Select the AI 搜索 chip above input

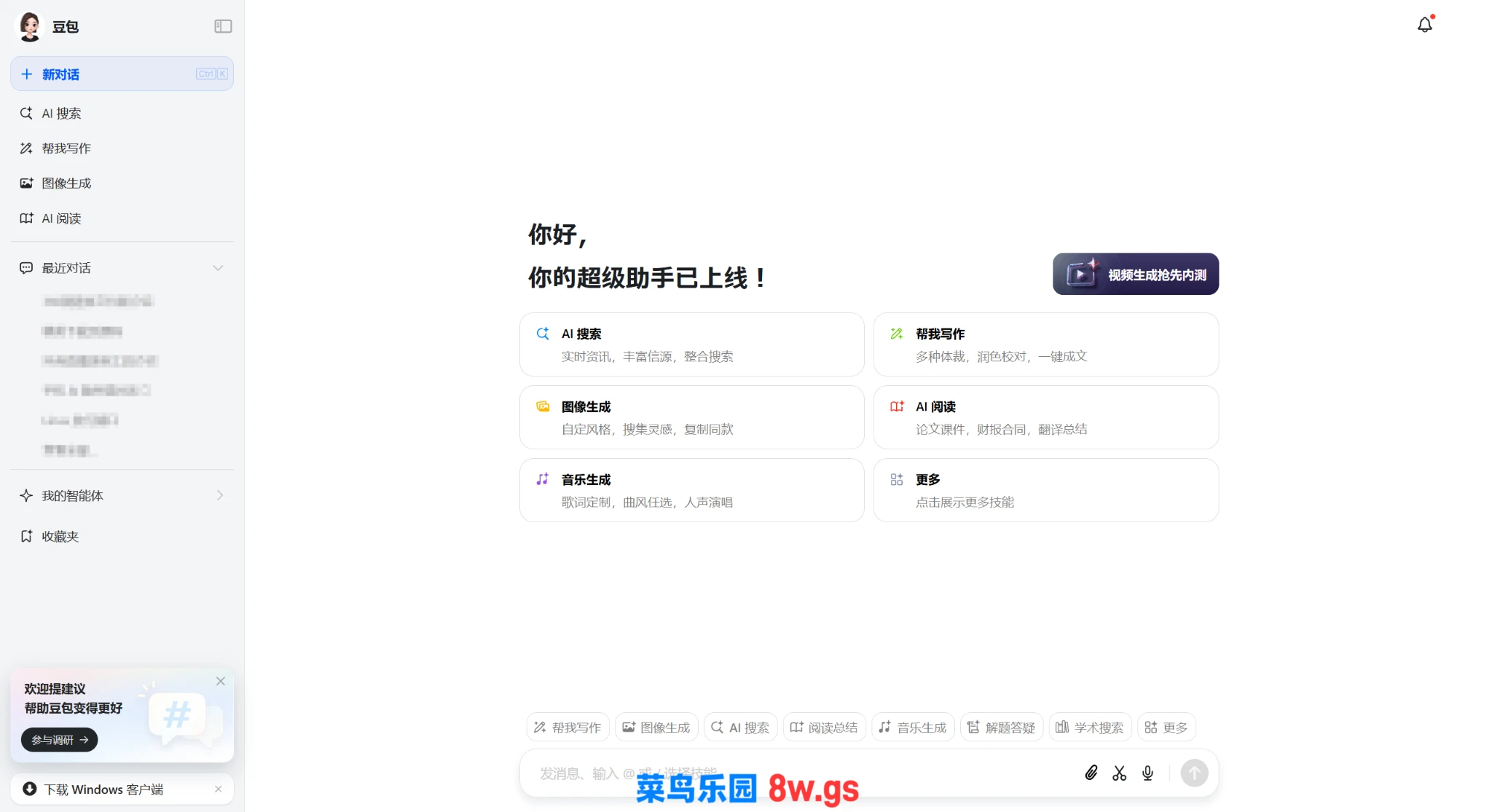(740, 727)
